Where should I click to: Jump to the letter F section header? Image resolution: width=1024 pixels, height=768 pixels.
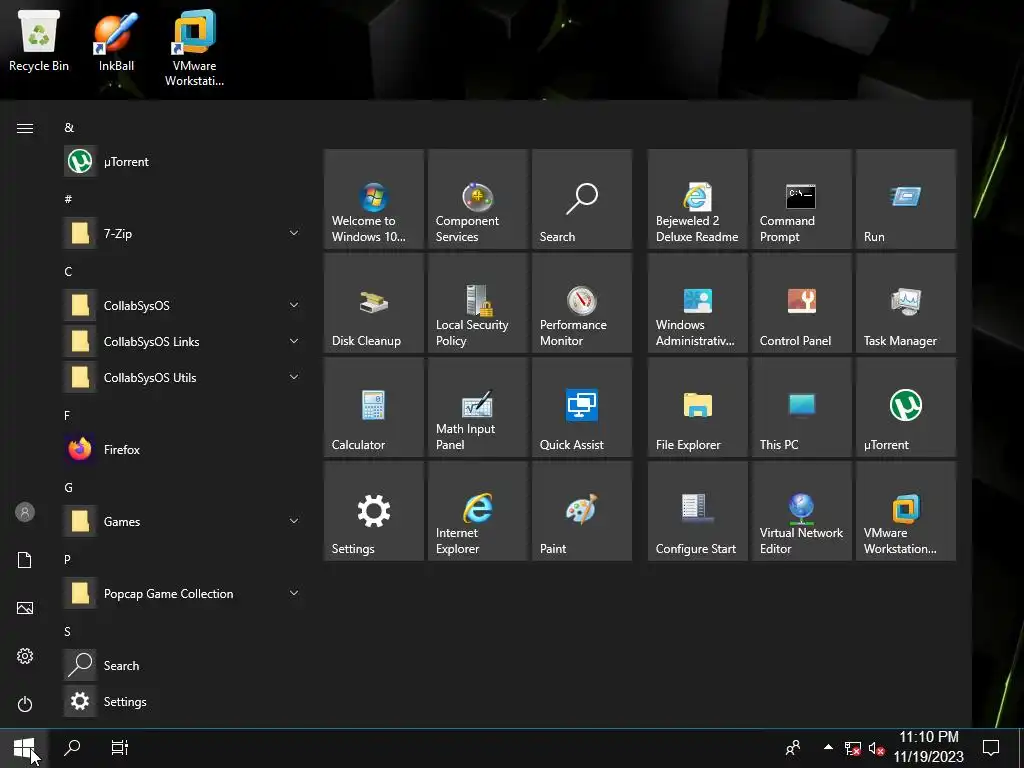pos(67,415)
